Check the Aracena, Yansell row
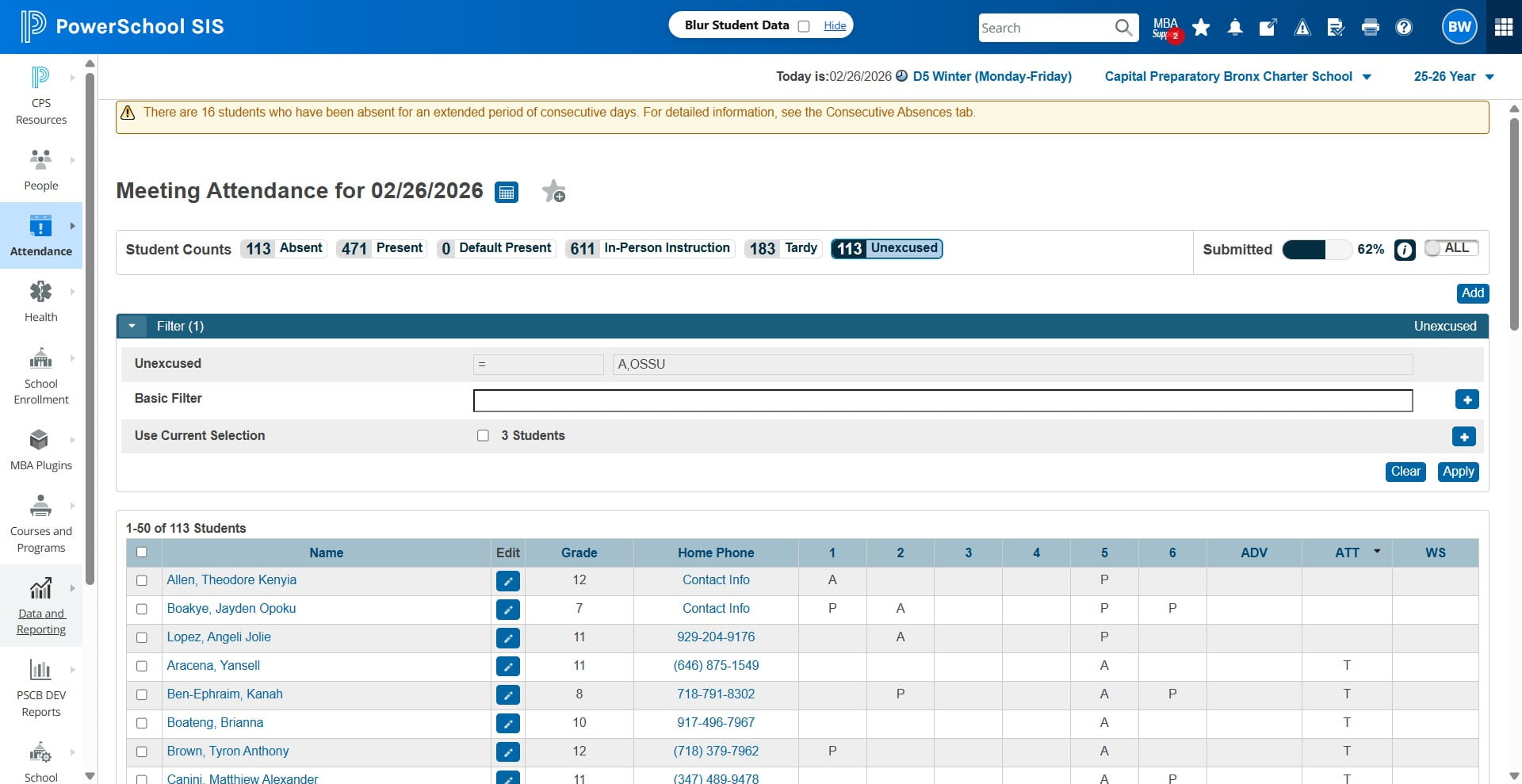 (142, 666)
